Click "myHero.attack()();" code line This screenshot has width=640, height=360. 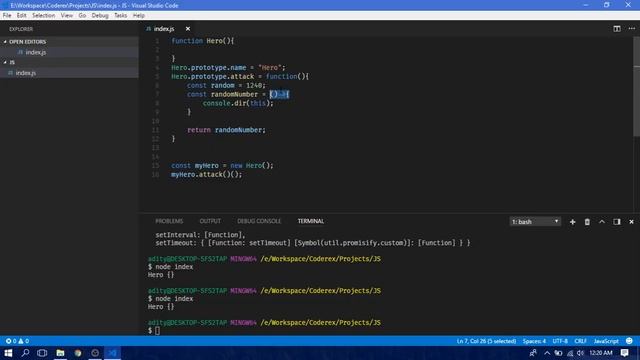pyautogui.click(x=207, y=174)
